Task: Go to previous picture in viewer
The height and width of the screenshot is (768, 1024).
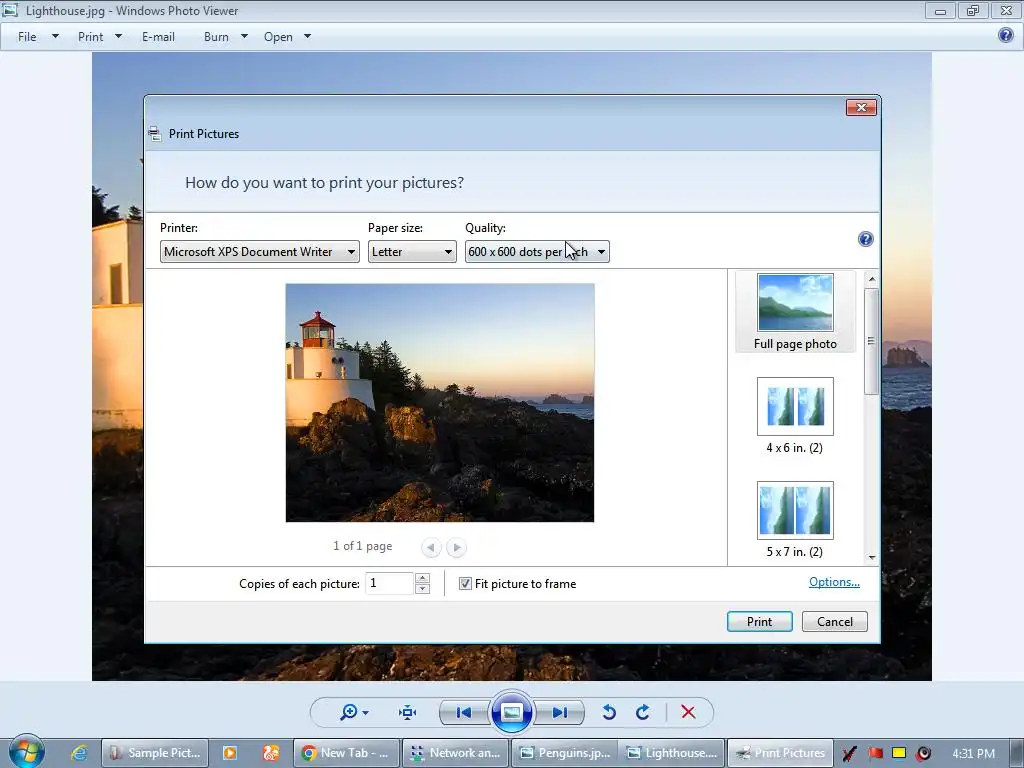Action: pos(464,712)
